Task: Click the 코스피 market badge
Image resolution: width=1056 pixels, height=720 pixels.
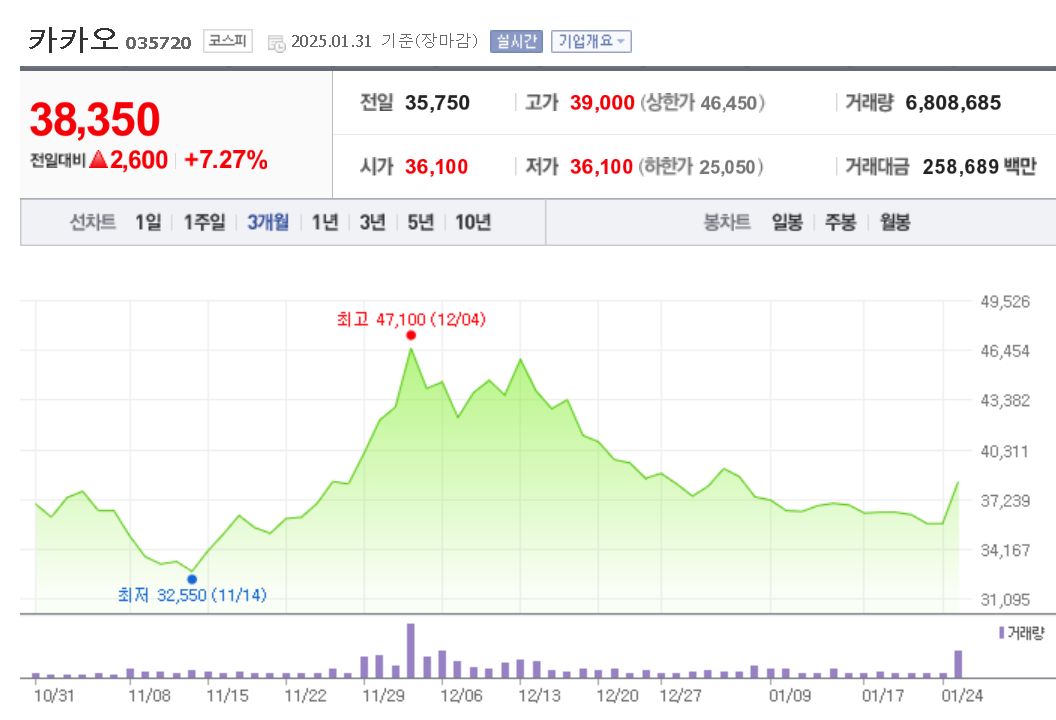Action: click(x=228, y=41)
